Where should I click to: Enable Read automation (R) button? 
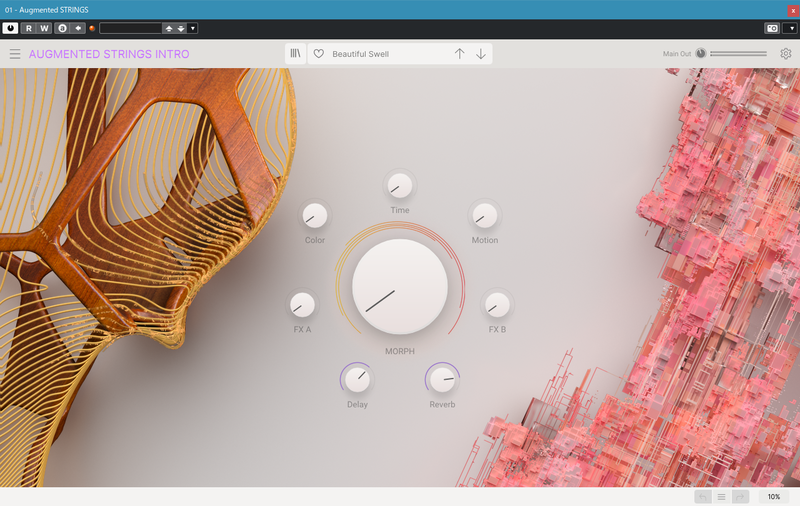29,28
